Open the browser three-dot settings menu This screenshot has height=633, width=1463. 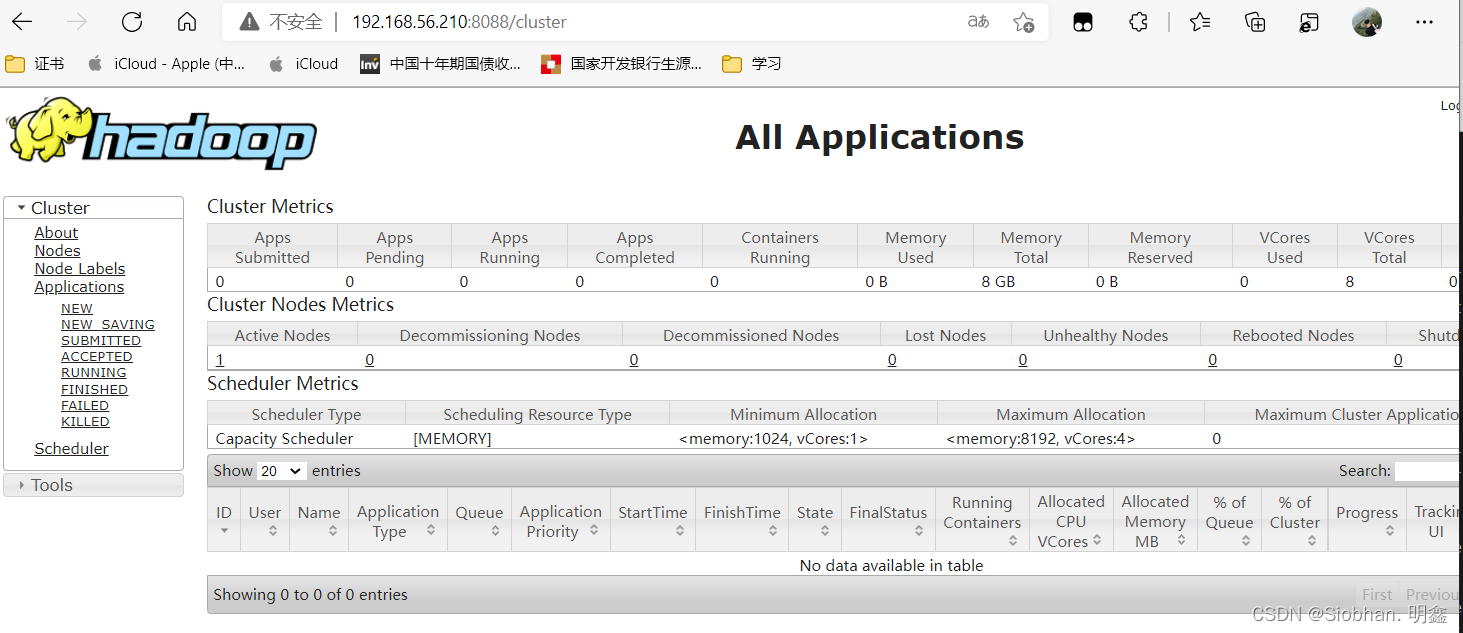1424,22
